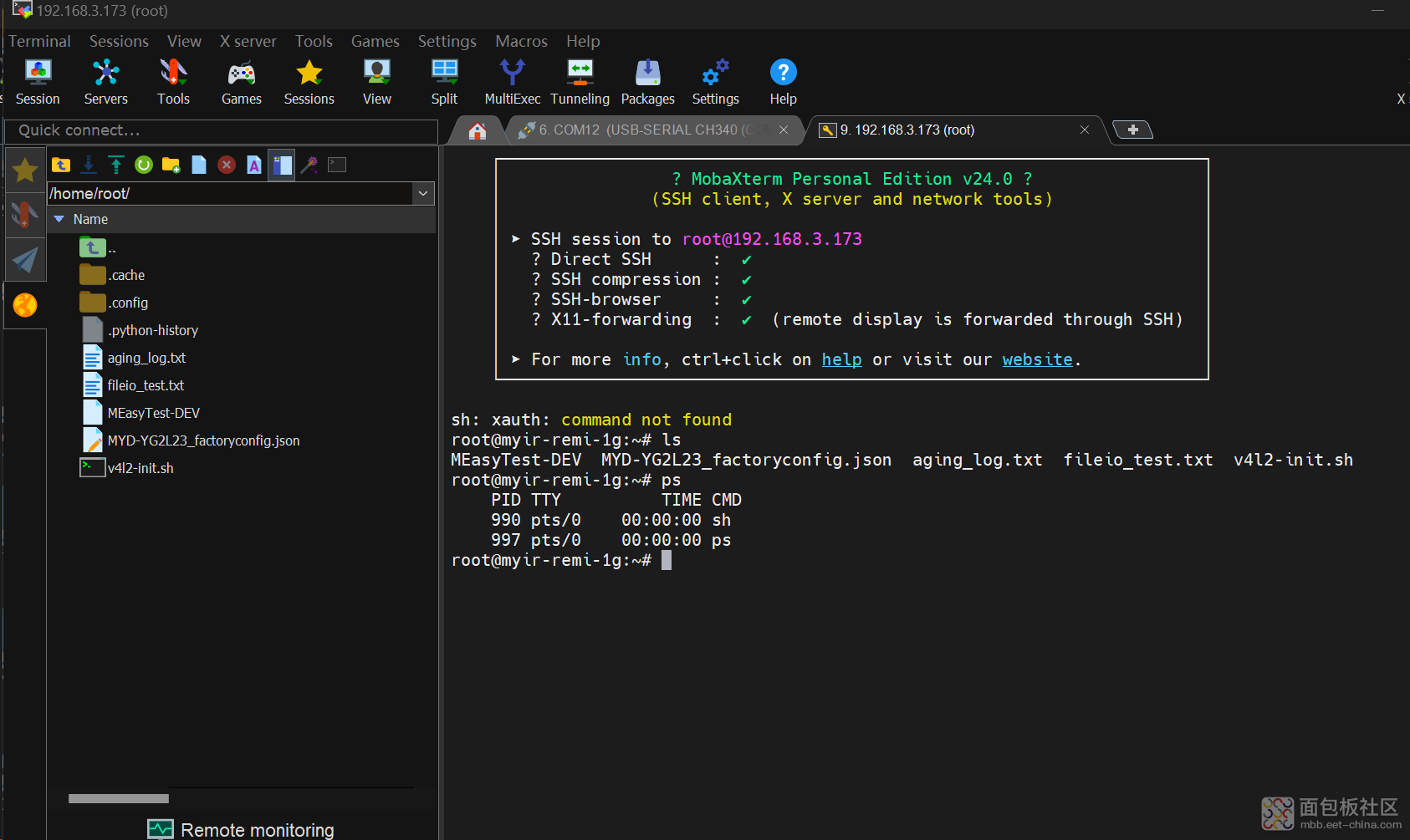Enable MultiExec mode
The height and width of the screenshot is (840, 1410).
(x=513, y=82)
